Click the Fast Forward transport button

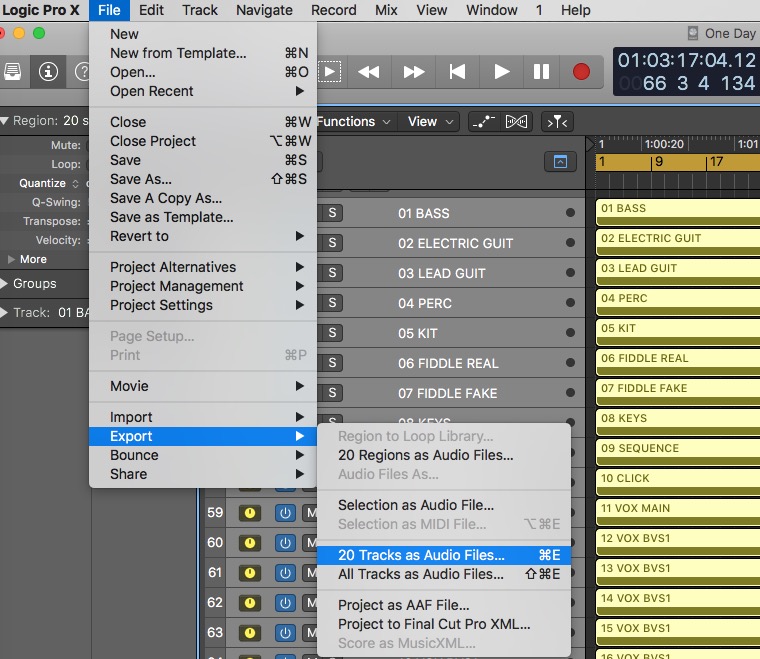pos(413,72)
